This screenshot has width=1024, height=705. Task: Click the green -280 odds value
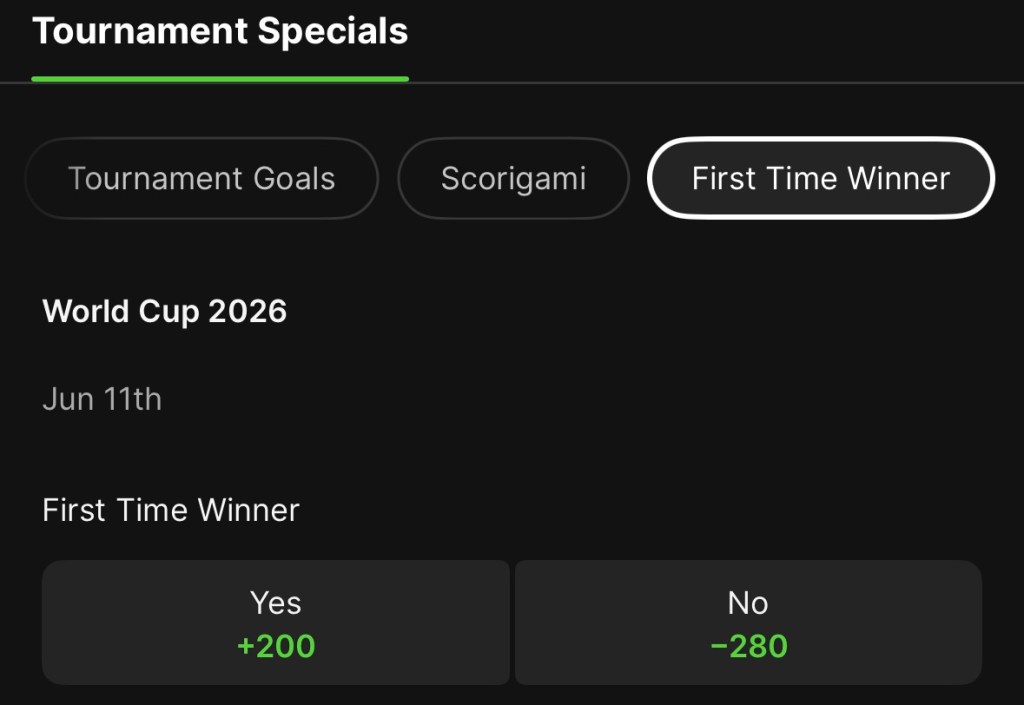[x=748, y=646]
